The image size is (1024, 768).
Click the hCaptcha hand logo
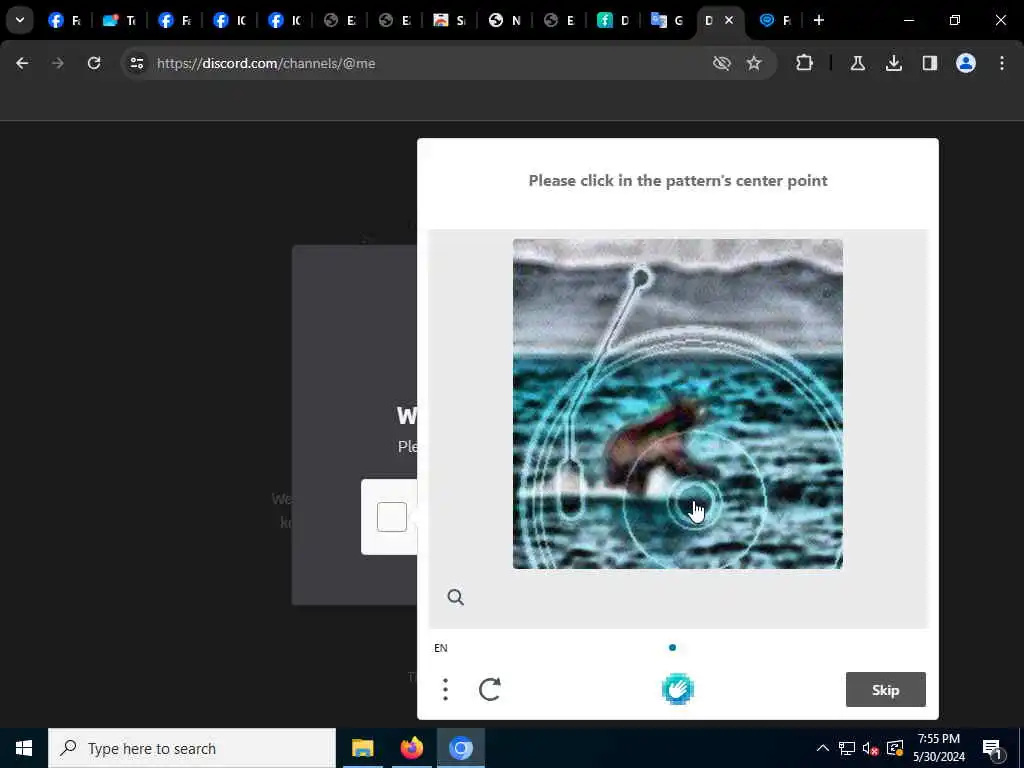[x=677, y=689]
